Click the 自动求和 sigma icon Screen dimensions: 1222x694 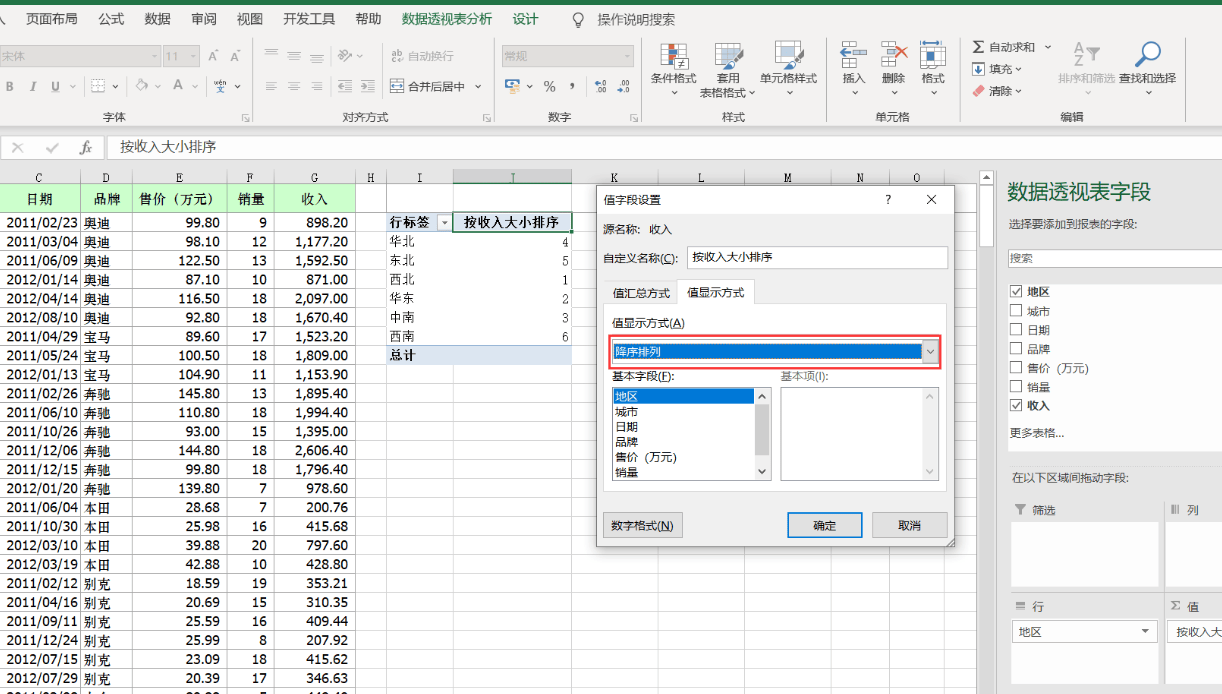(979, 47)
